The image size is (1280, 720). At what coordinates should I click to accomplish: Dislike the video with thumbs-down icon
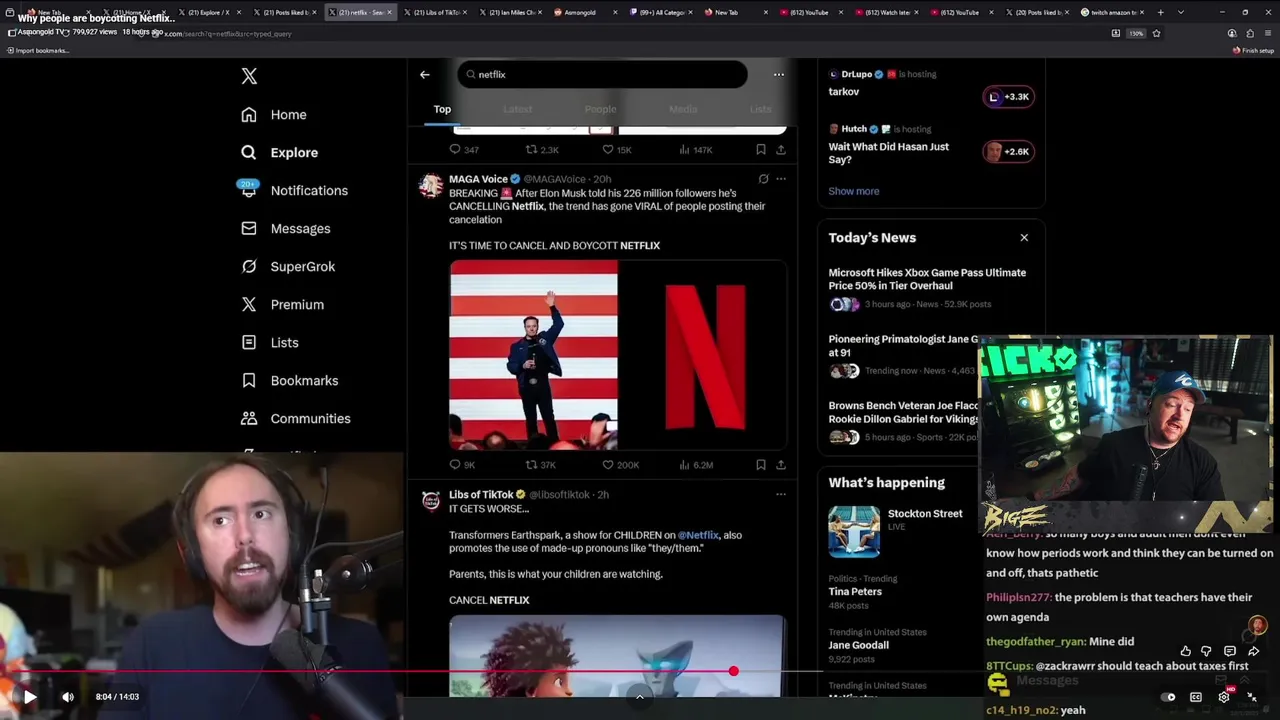[1207, 651]
